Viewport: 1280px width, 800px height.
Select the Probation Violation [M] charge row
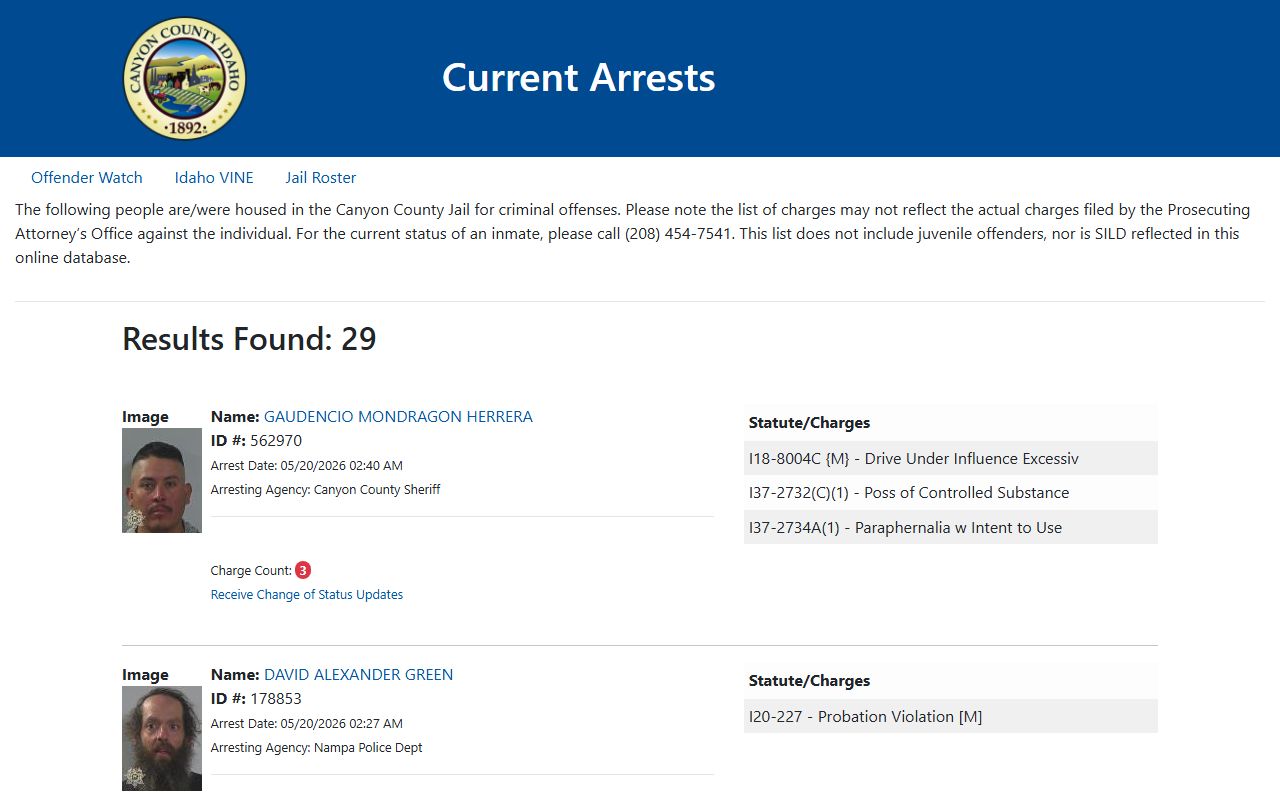pyautogui.click(x=951, y=717)
